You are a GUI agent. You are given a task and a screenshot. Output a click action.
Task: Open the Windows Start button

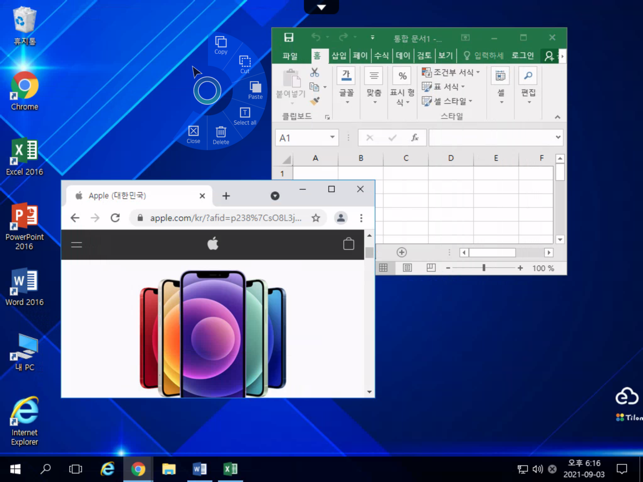[x=15, y=469]
